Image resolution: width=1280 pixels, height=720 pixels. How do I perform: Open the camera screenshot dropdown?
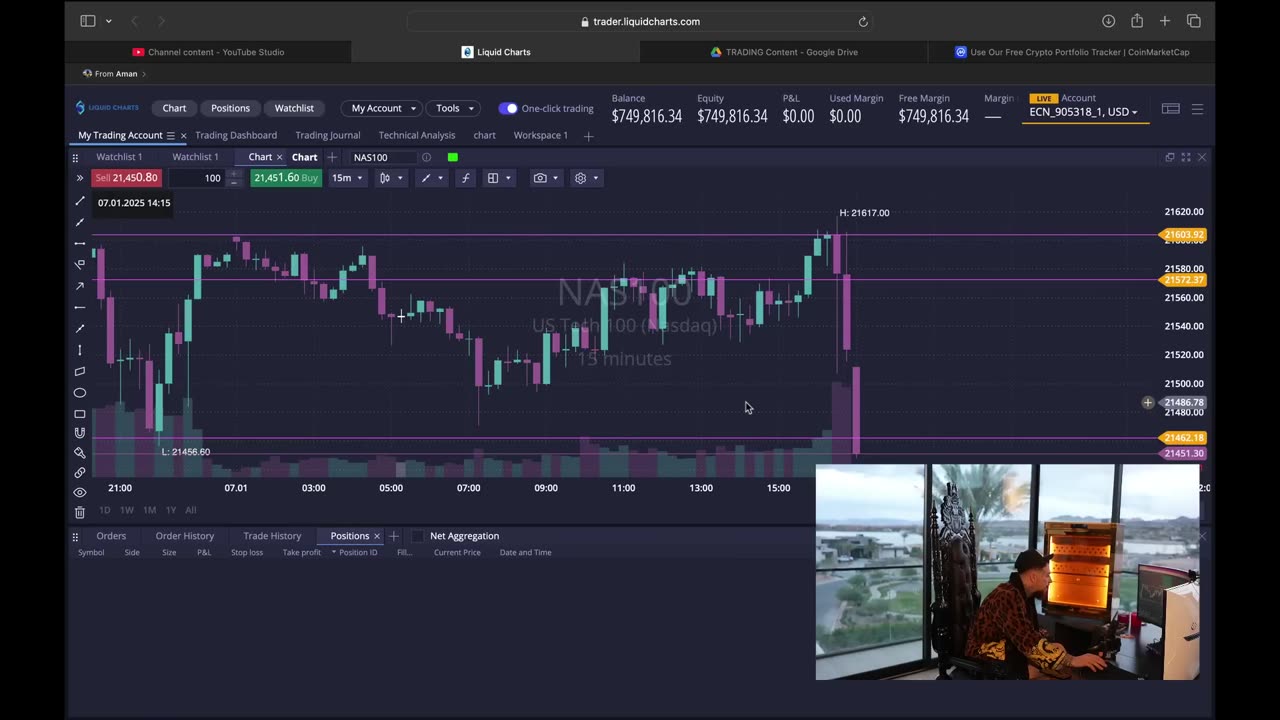(x=546, y=178)
